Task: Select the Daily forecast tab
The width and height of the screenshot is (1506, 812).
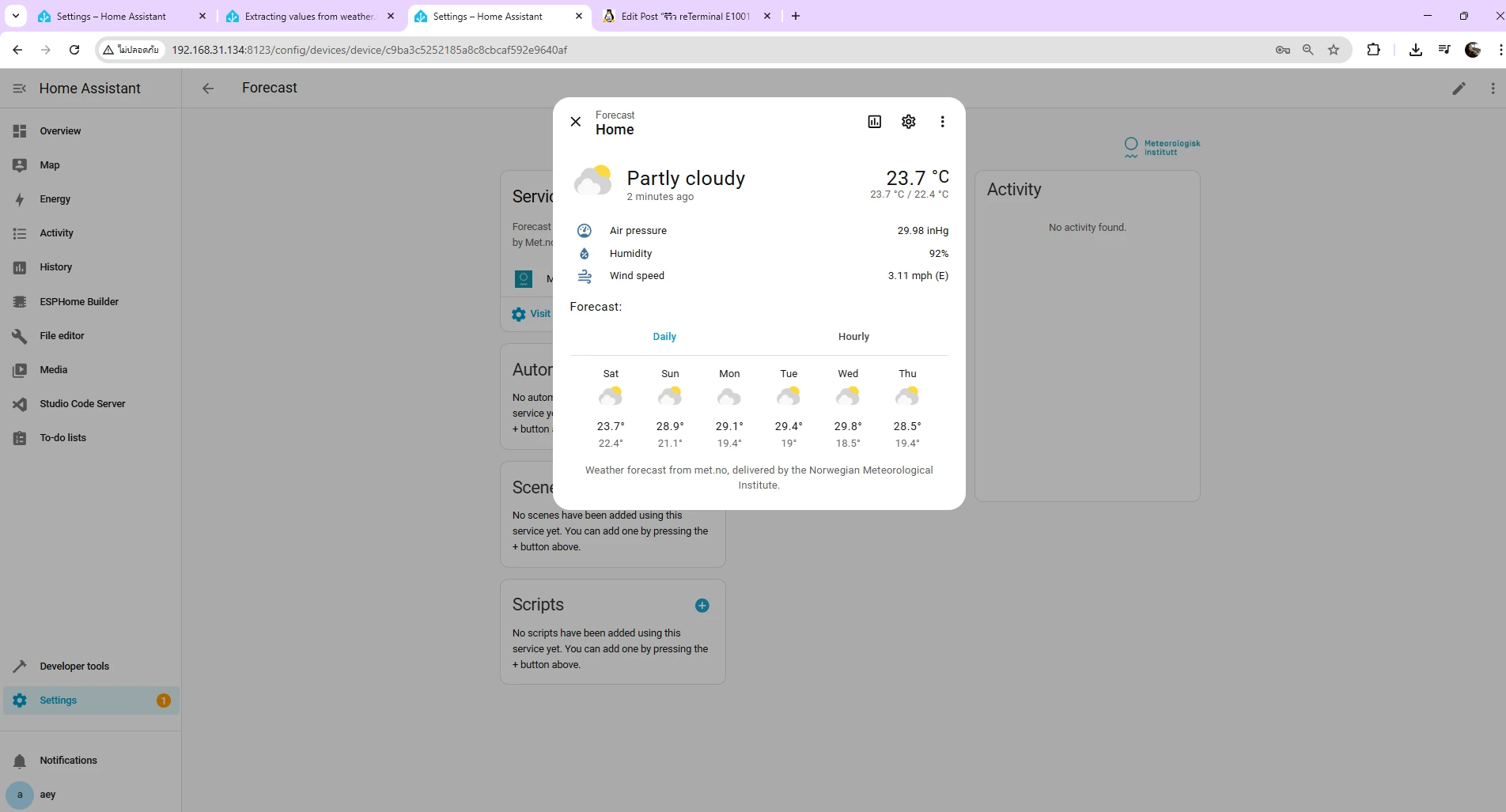Action: 664,337
